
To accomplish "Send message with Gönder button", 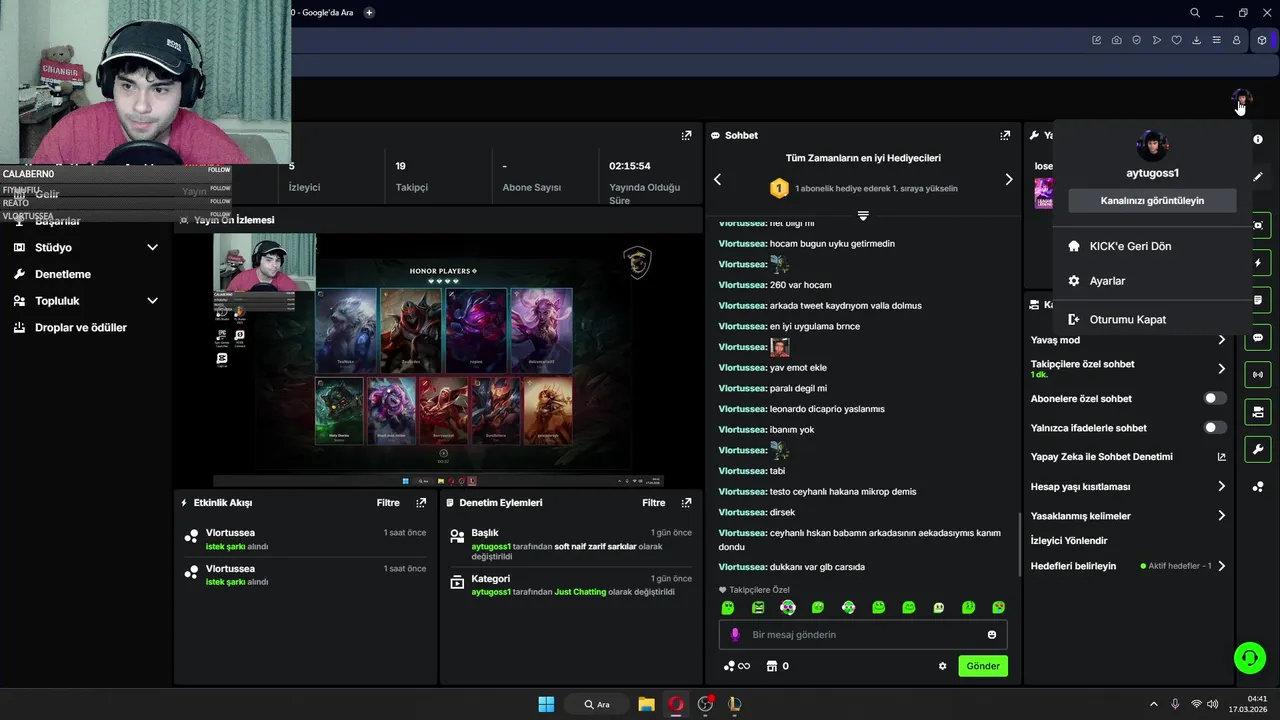I will (983, 666).
